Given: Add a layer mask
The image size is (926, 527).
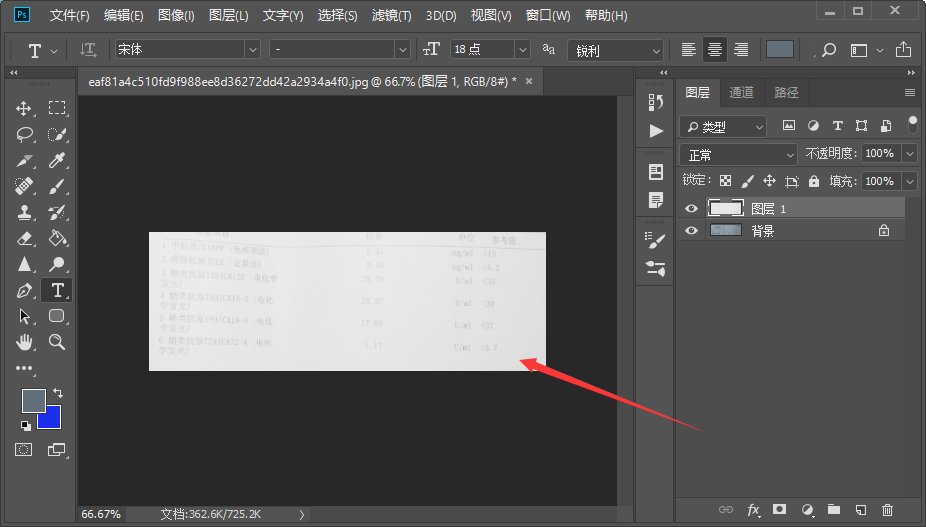Looking at the screenshot, I should [780, 509].
